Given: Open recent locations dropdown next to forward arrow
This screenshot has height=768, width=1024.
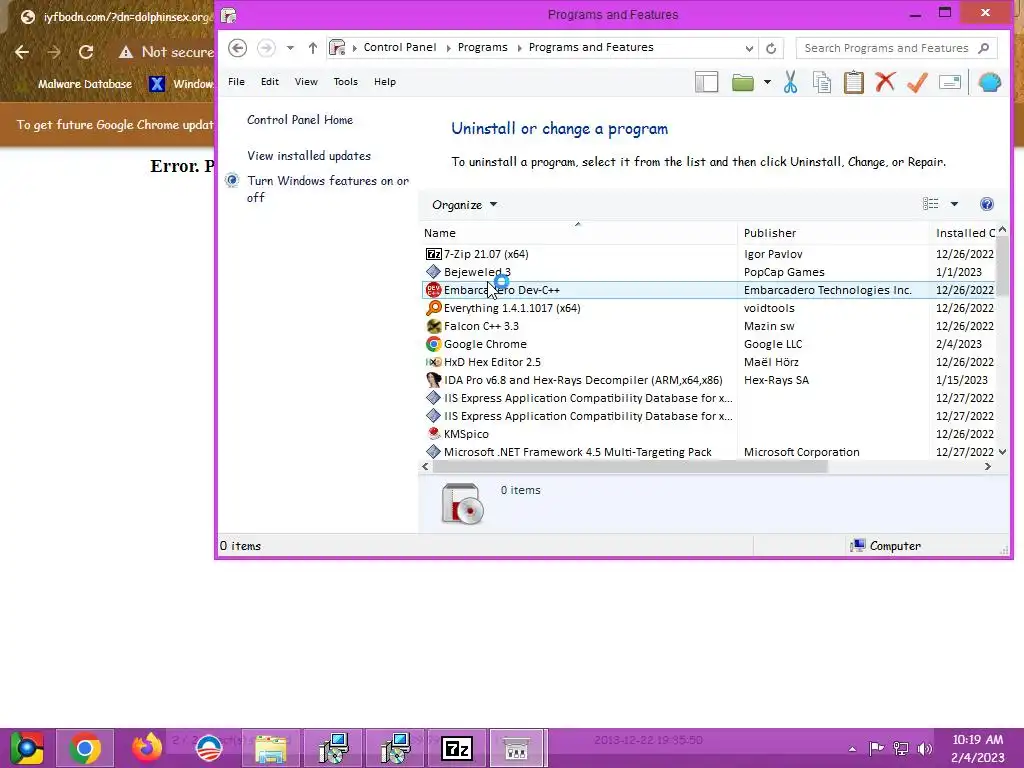Looking at the screenshot, I should [x=290, y=48].
